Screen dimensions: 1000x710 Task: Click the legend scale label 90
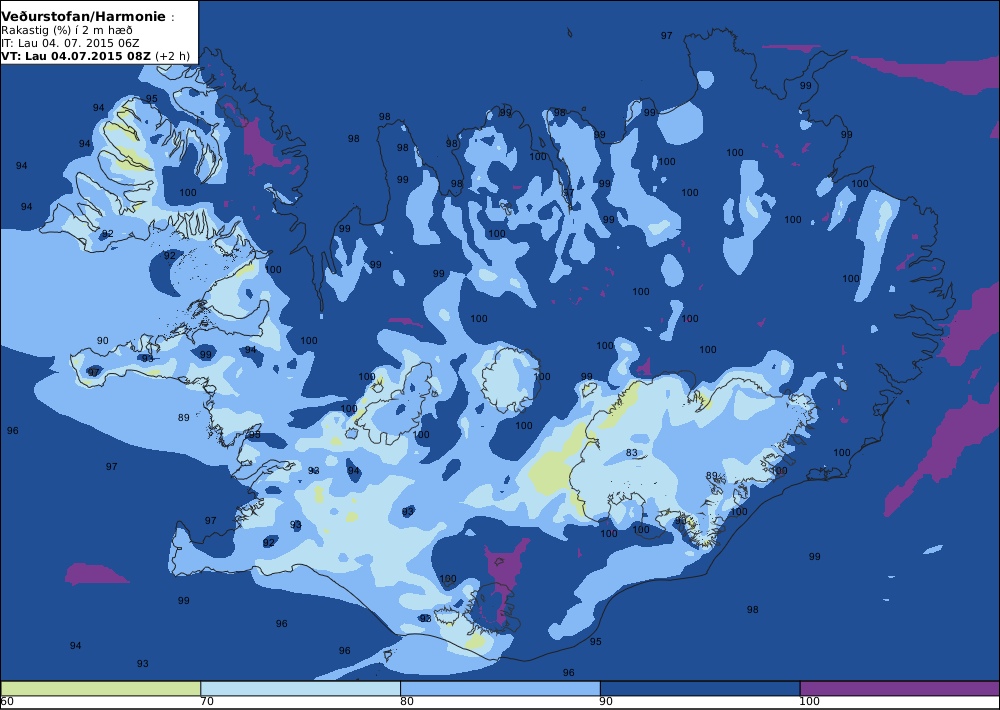click(607, 702)
